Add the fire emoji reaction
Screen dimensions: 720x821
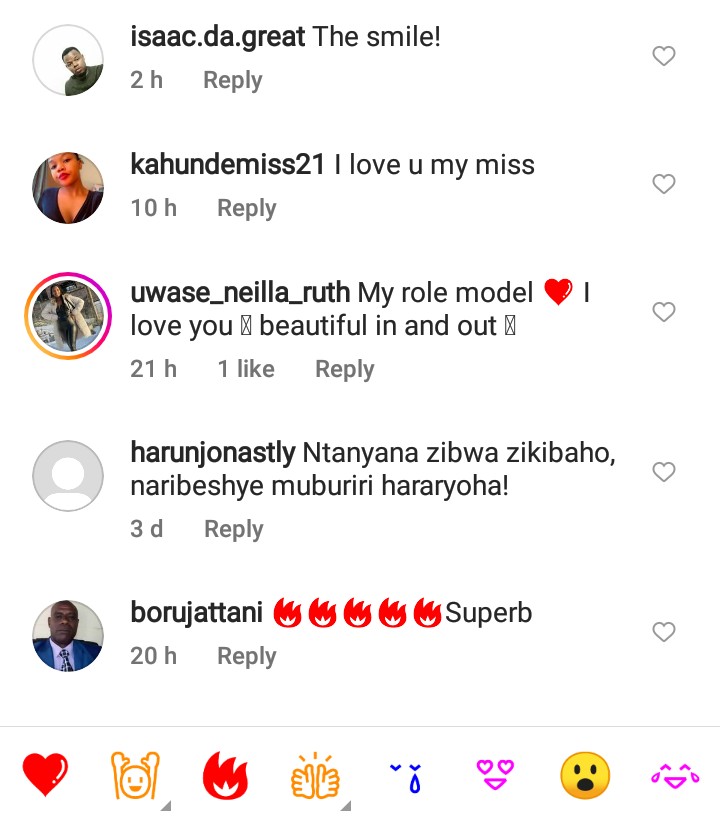coord(225,775)
